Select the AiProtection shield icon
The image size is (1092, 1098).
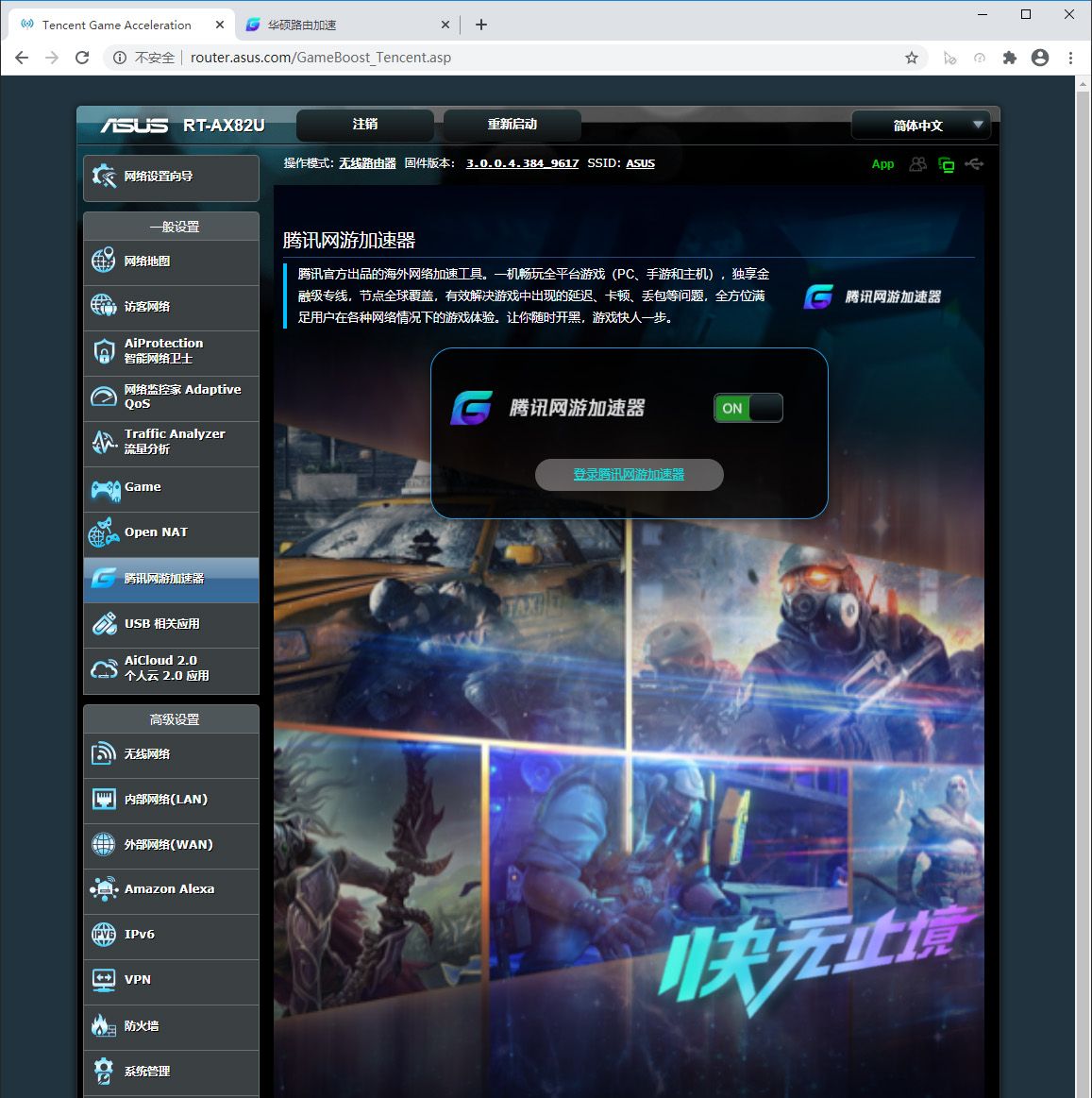pos(104,351)
